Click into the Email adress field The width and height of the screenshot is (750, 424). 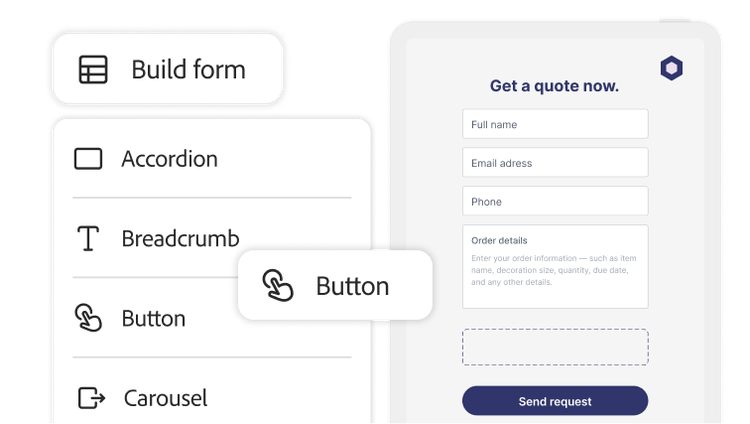pos(555,163)
